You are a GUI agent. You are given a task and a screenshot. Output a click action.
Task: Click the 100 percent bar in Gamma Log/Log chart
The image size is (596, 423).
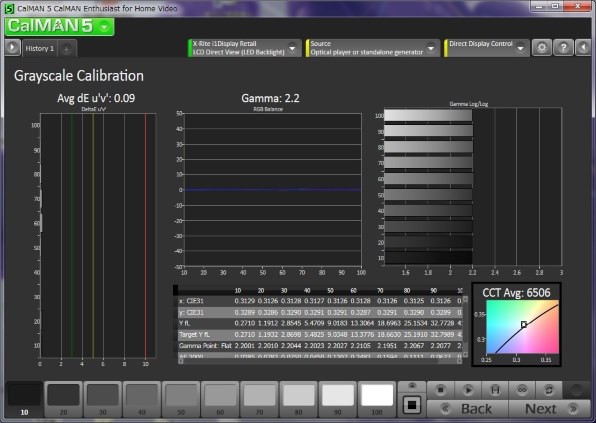pyautogui.click(x=428, y=116)
